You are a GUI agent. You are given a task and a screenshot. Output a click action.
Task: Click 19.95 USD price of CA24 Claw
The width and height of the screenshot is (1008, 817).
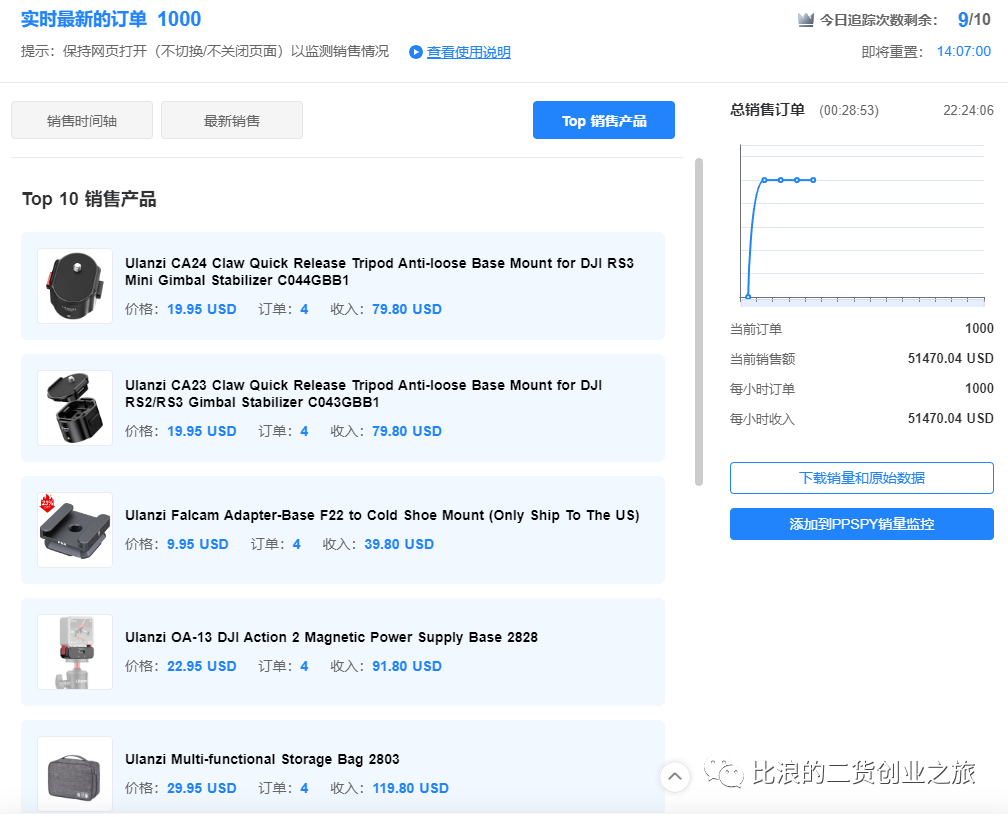tap(202, 309)
